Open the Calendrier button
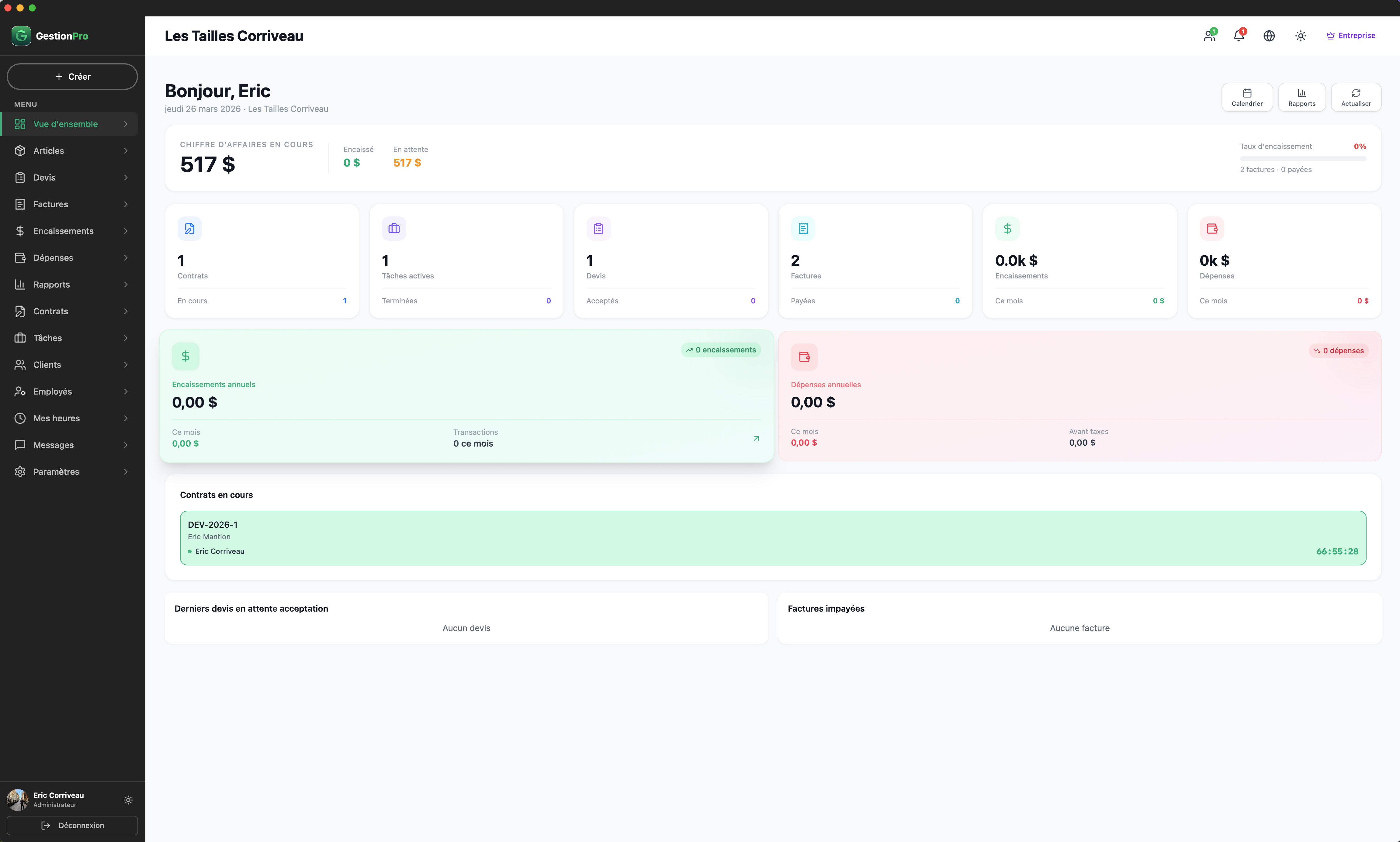The width and height of the screenshot is (1400, 842). tap(1247, 98)
